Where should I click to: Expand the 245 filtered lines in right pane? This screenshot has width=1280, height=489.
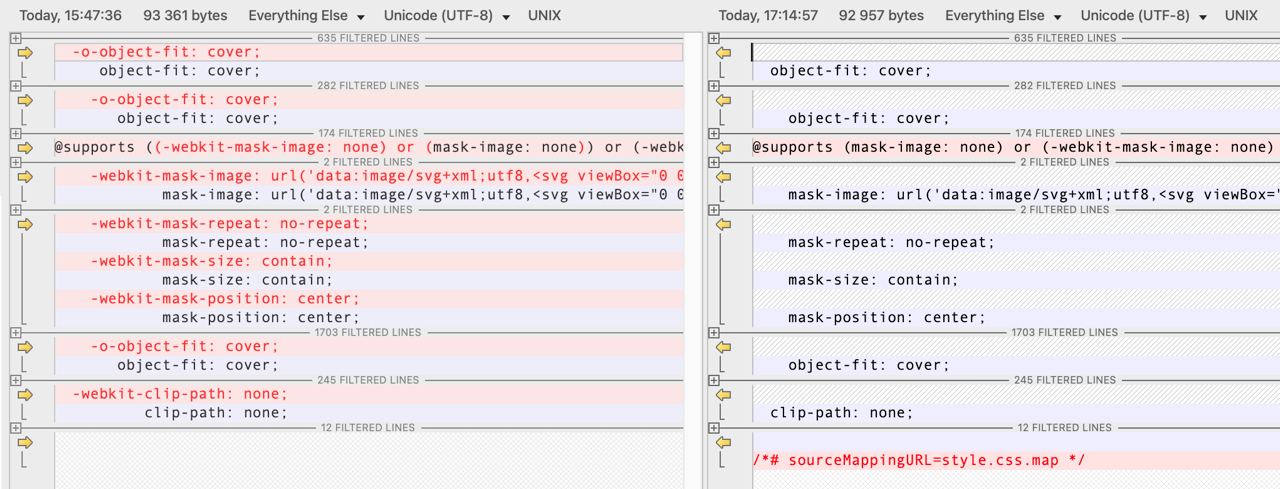(x=713, y=380)
